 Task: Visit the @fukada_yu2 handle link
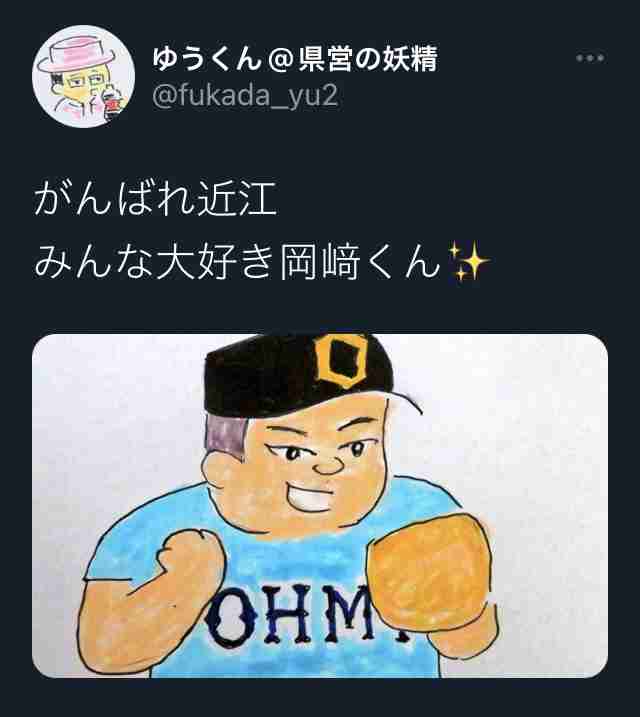pos(245,96)
